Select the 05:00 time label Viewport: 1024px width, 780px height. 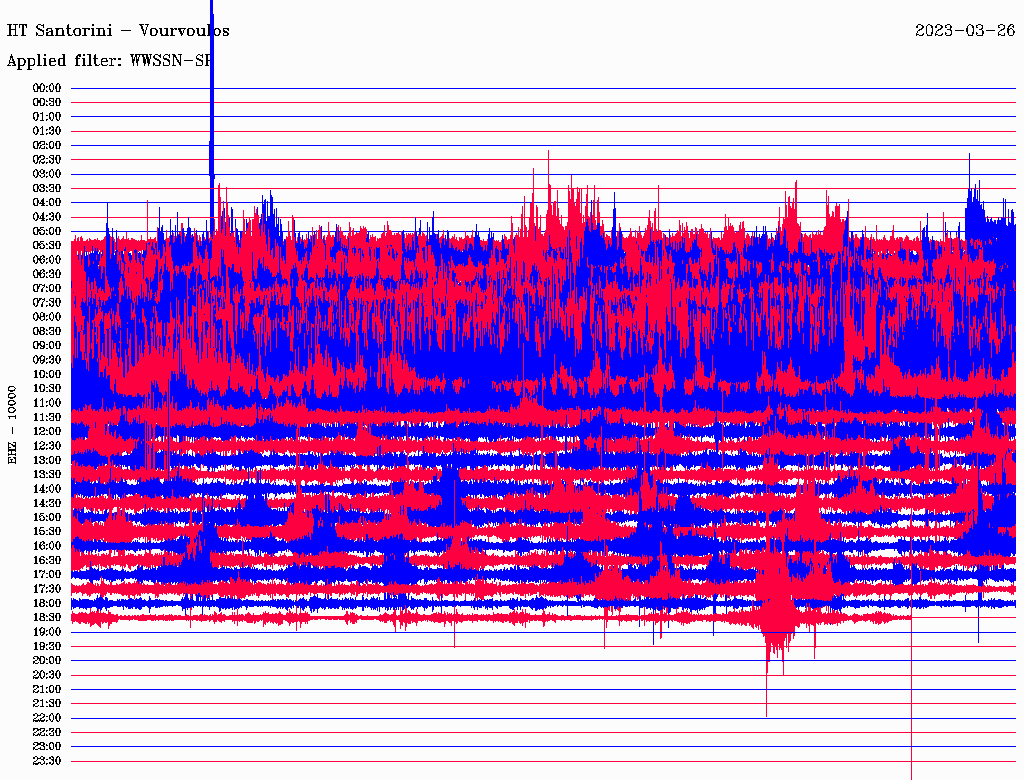[x=47, y=231]
